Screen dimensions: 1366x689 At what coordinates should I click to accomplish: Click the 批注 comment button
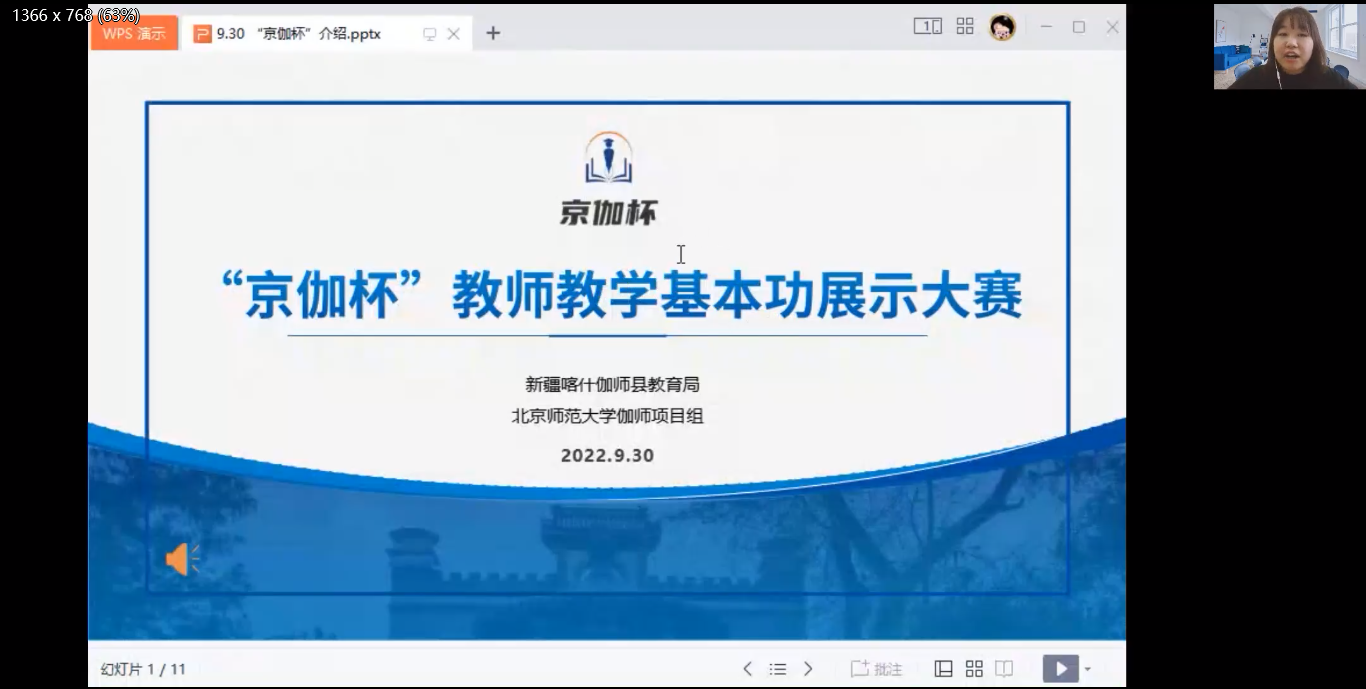click(876, 669)
